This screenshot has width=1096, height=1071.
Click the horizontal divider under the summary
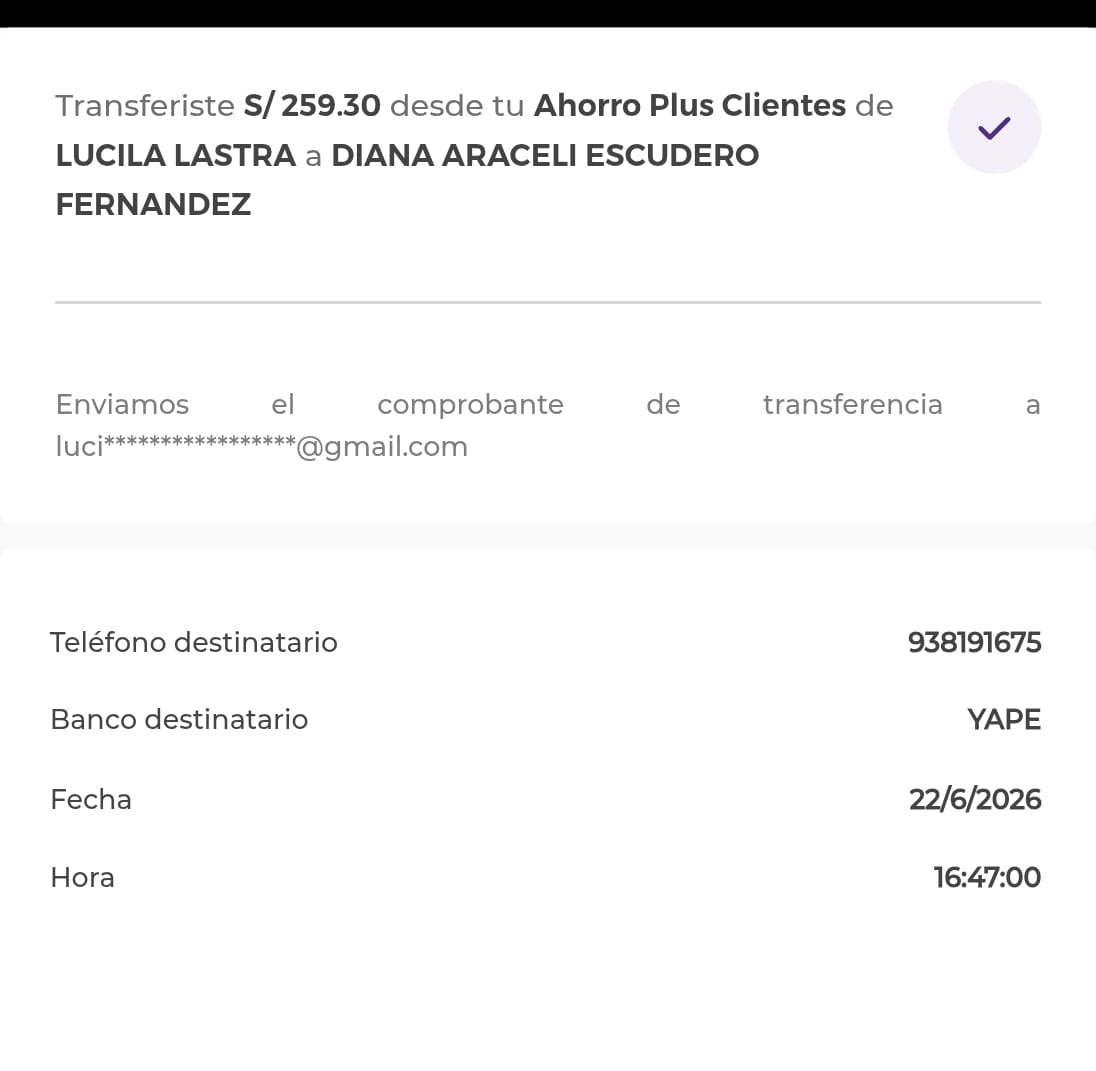point(548,303)
